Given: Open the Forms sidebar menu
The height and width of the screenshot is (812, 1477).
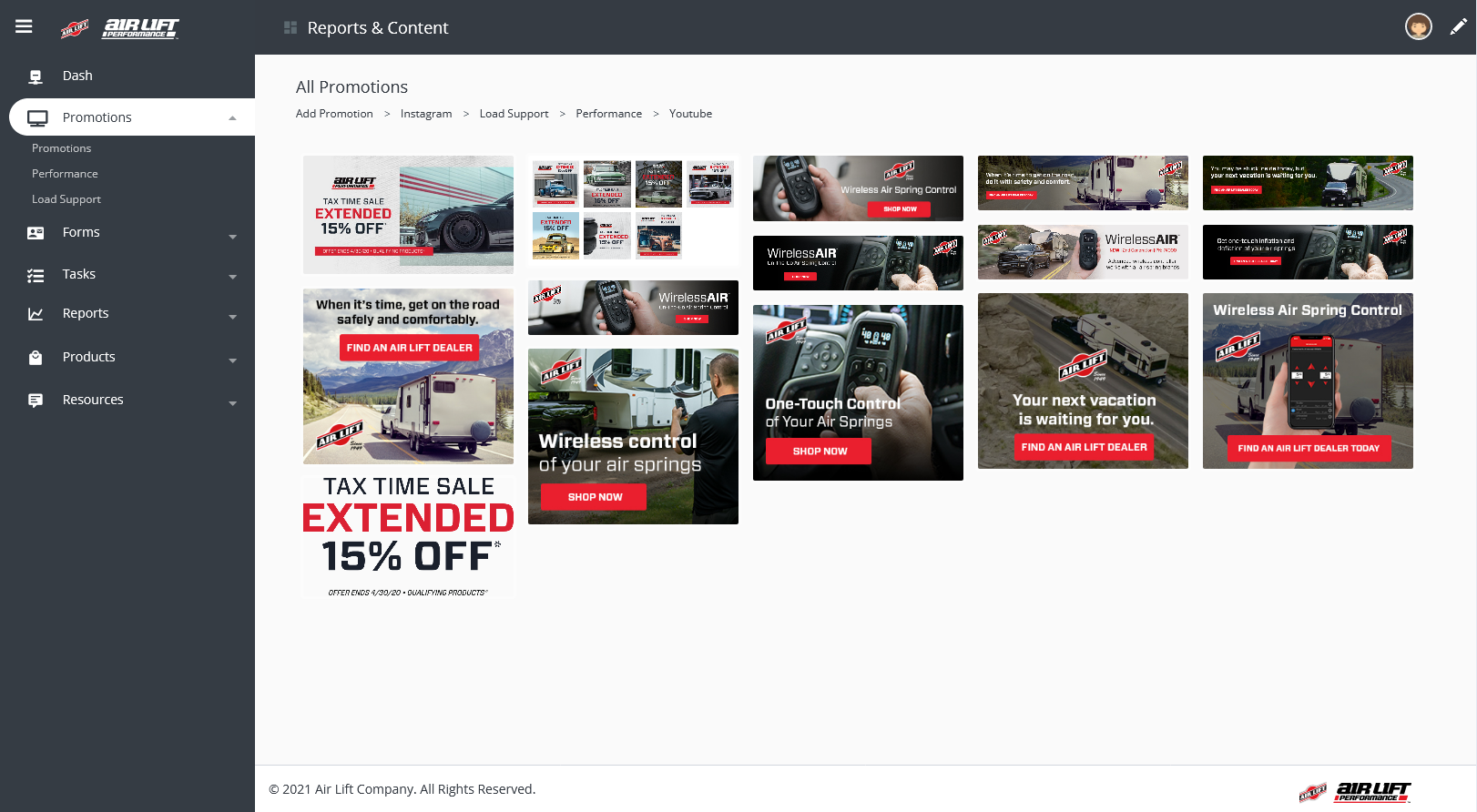Looking at the screenshot, I should (81, 232).
